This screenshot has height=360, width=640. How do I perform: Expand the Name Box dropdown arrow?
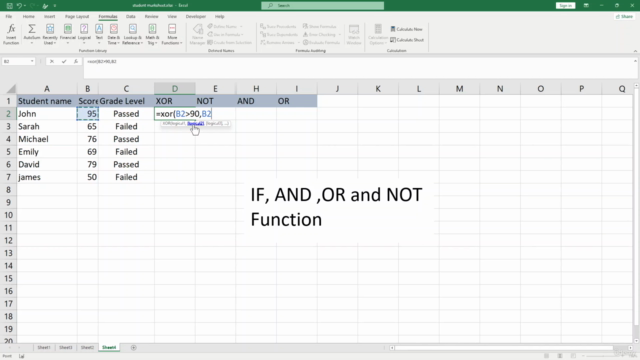32,61
